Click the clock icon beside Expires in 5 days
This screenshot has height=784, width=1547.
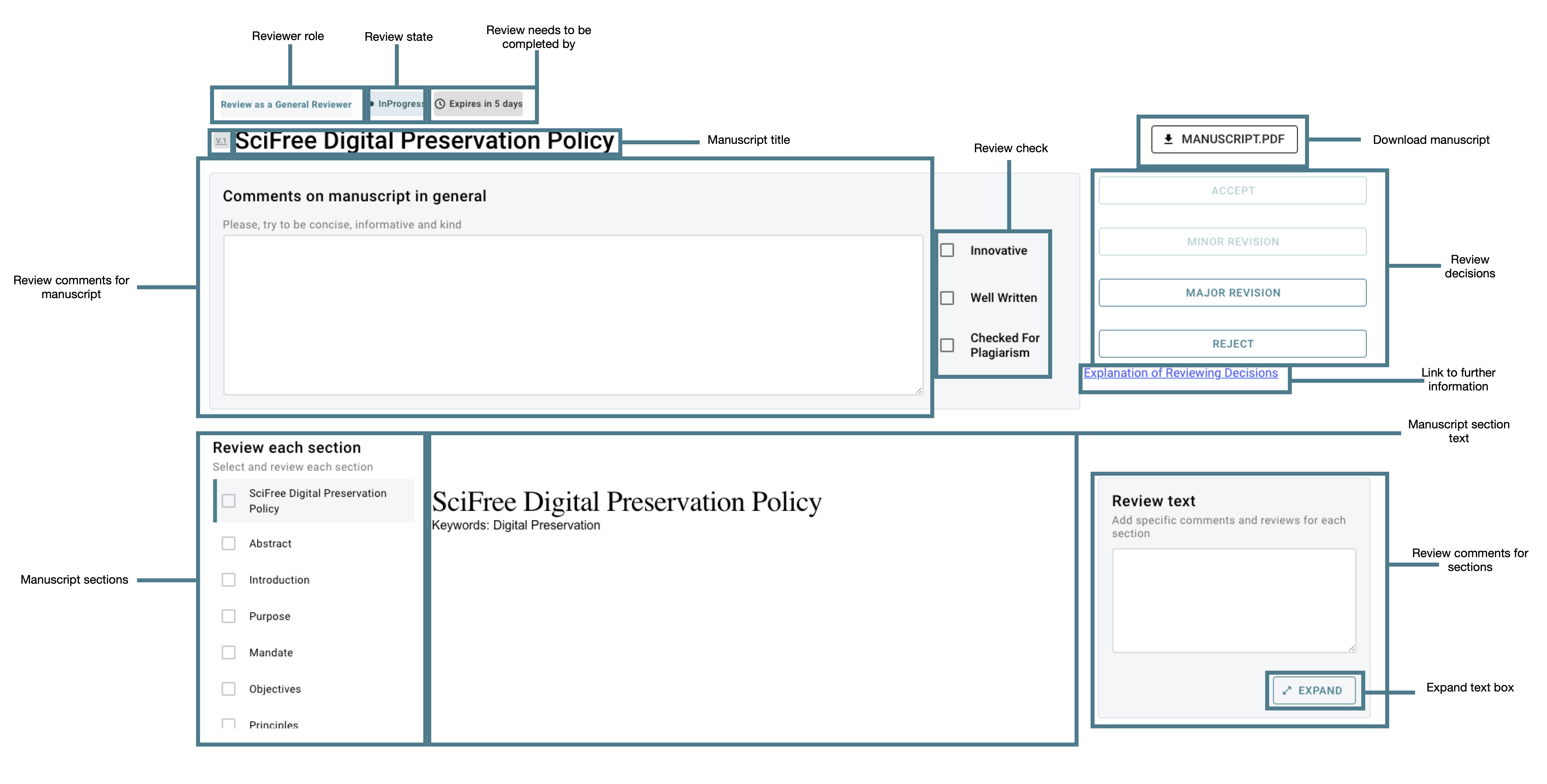(440, 104)
